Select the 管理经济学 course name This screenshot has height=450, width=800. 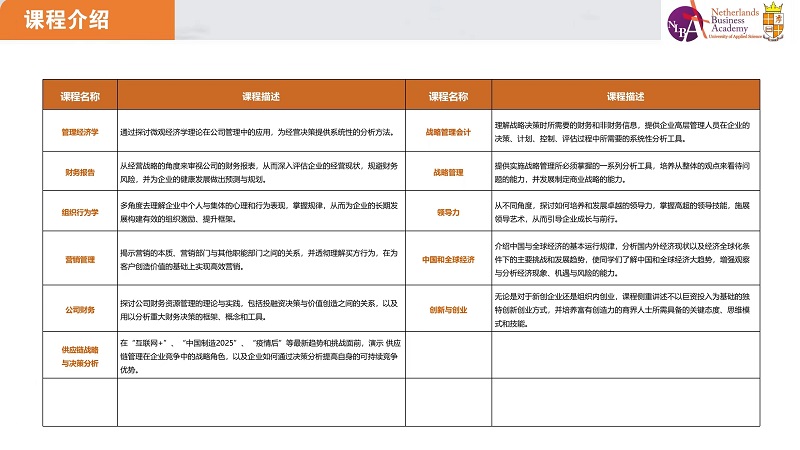click(x=80, y=132)
